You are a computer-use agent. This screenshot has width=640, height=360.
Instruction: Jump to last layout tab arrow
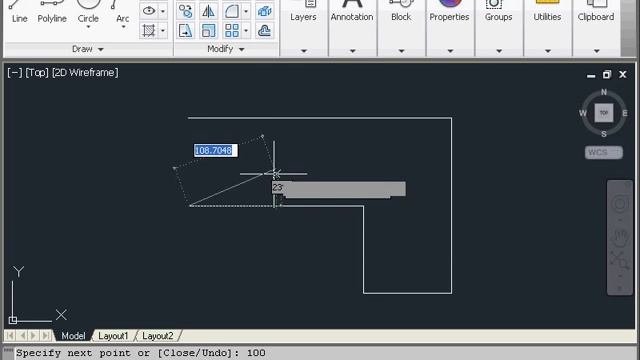pos(46,336)
